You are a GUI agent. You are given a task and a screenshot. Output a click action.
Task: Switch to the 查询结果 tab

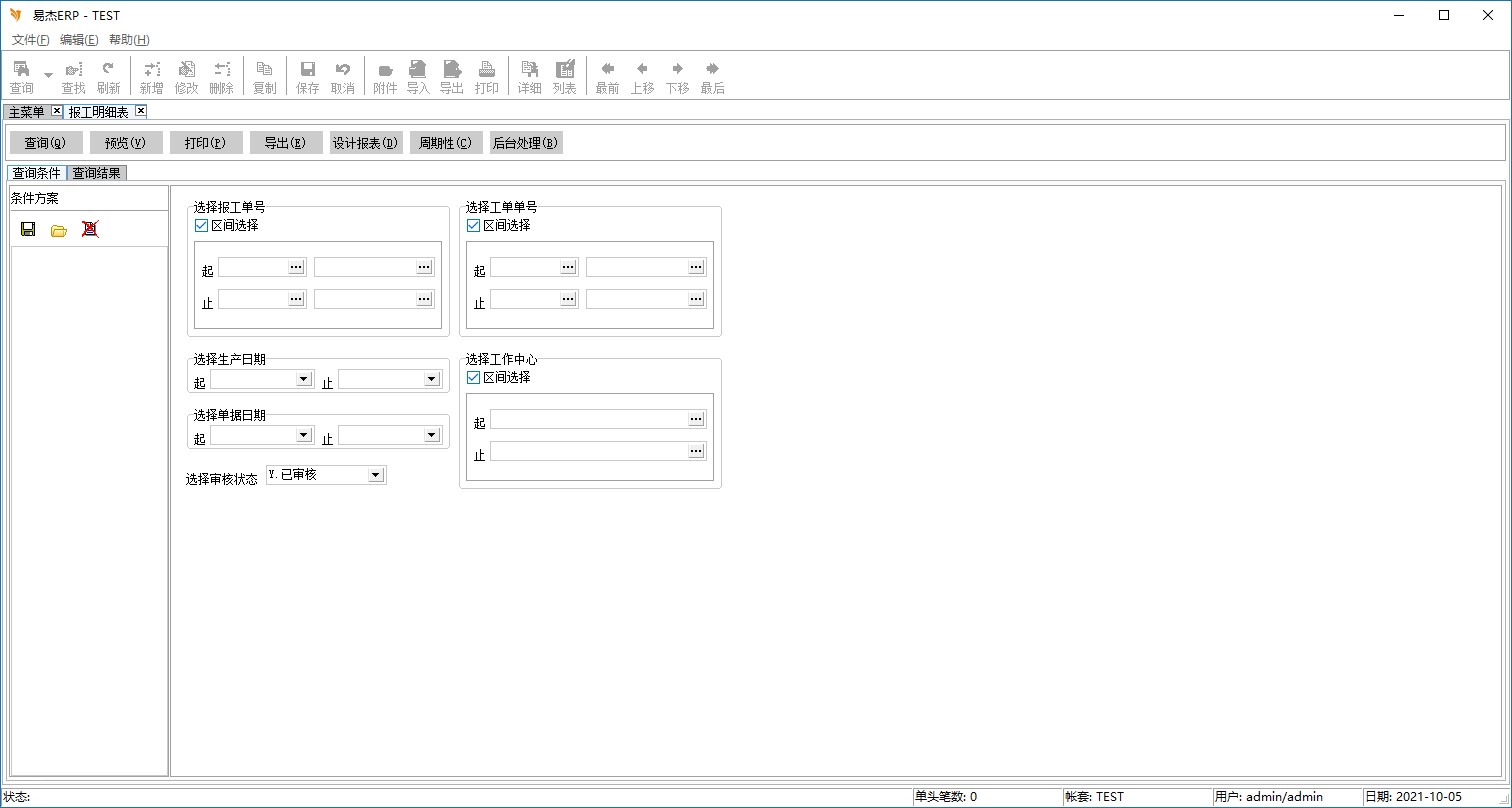(96, 173)
